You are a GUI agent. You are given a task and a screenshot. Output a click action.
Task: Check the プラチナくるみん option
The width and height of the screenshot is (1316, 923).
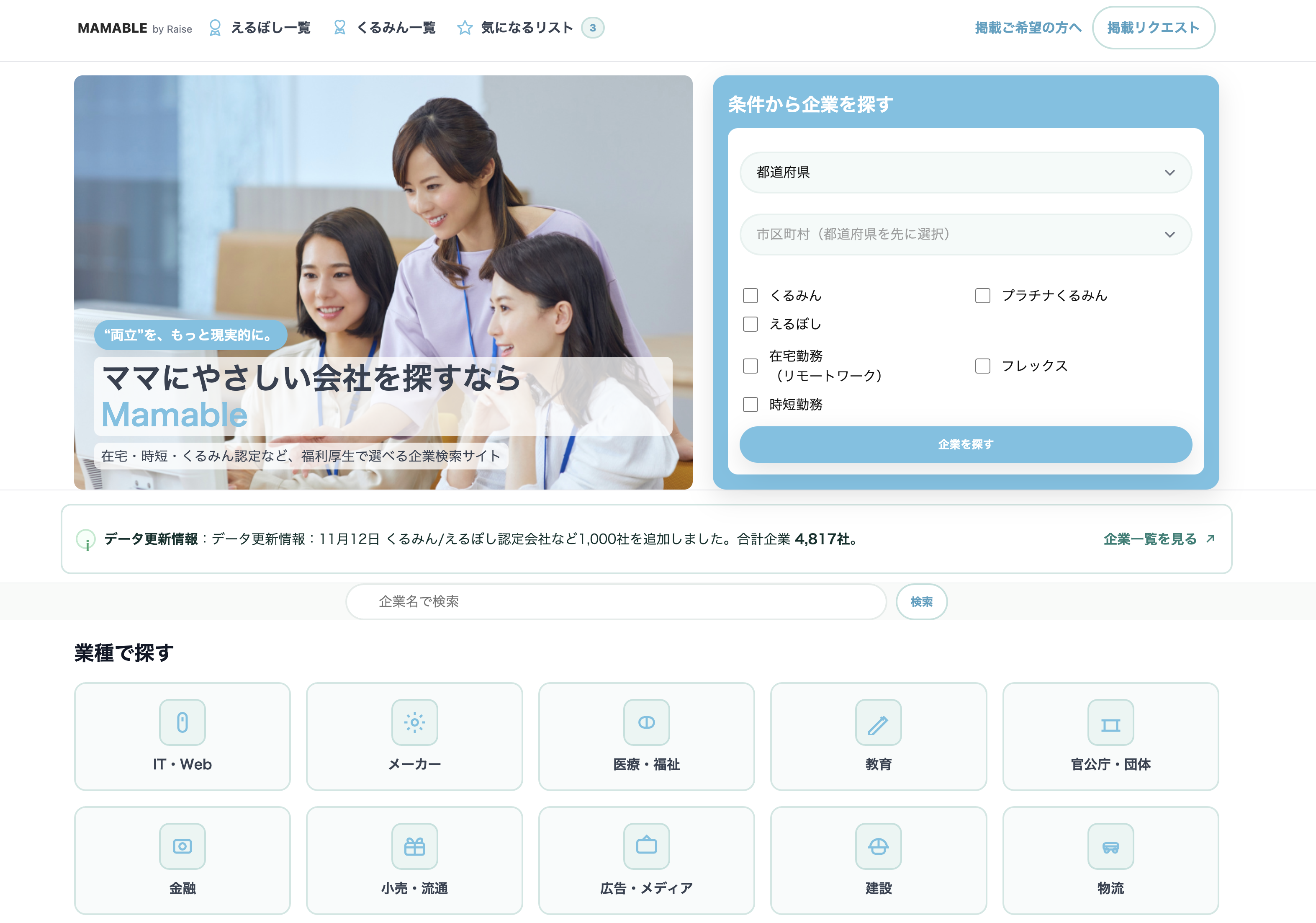pos(982,295)
